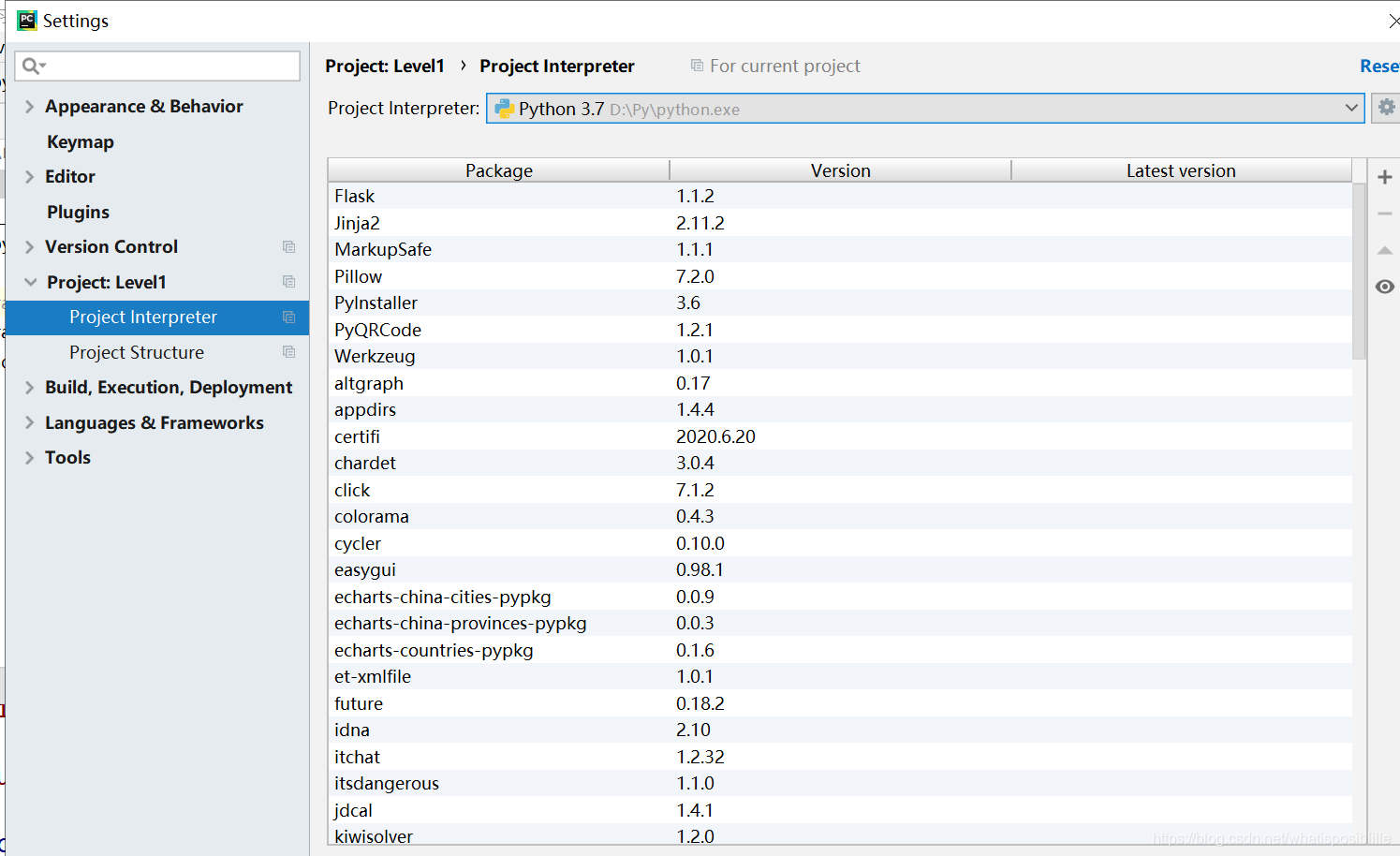This screenshot has height=856, width=1400.
Task: Select the itchat package row
Action: [x=840, y=757]
